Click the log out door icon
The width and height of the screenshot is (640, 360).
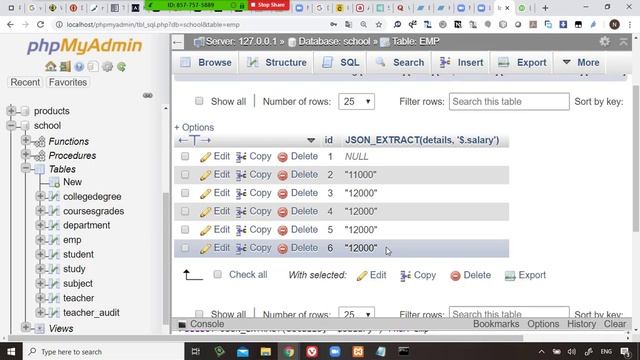pos(65,66)
